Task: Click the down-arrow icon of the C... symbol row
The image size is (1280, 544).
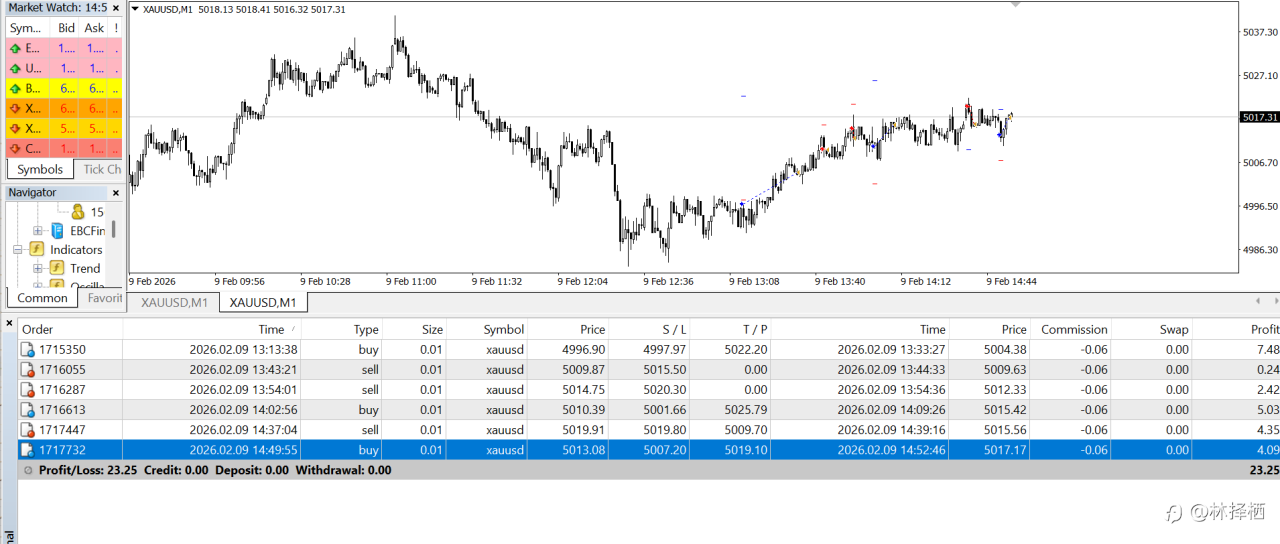Action: tap(15, 148)
